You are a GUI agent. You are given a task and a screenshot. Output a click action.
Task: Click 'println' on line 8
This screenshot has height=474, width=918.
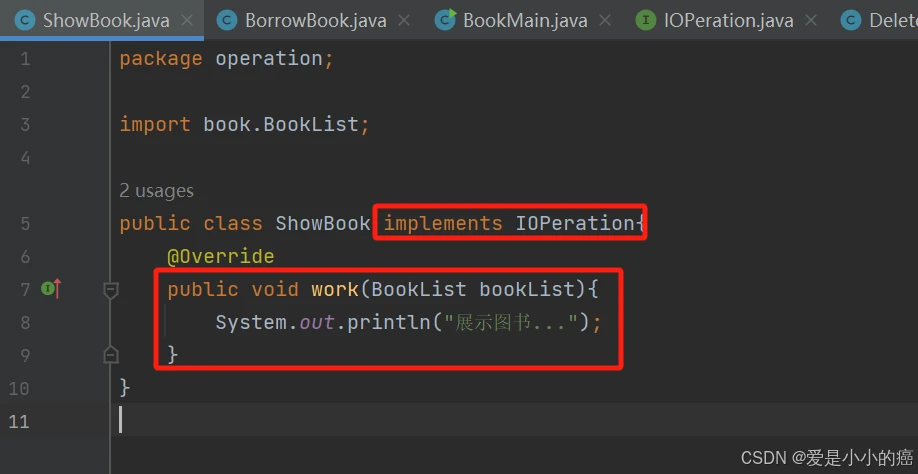(389, 322)
